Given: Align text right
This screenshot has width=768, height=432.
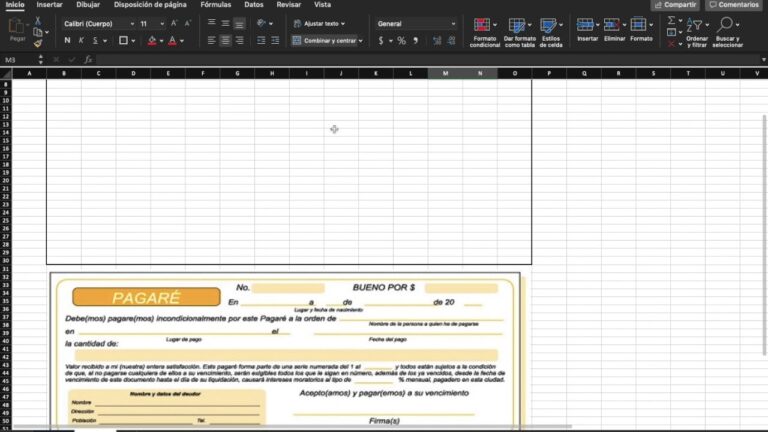Looking at the screenshot, I should 239,40.
